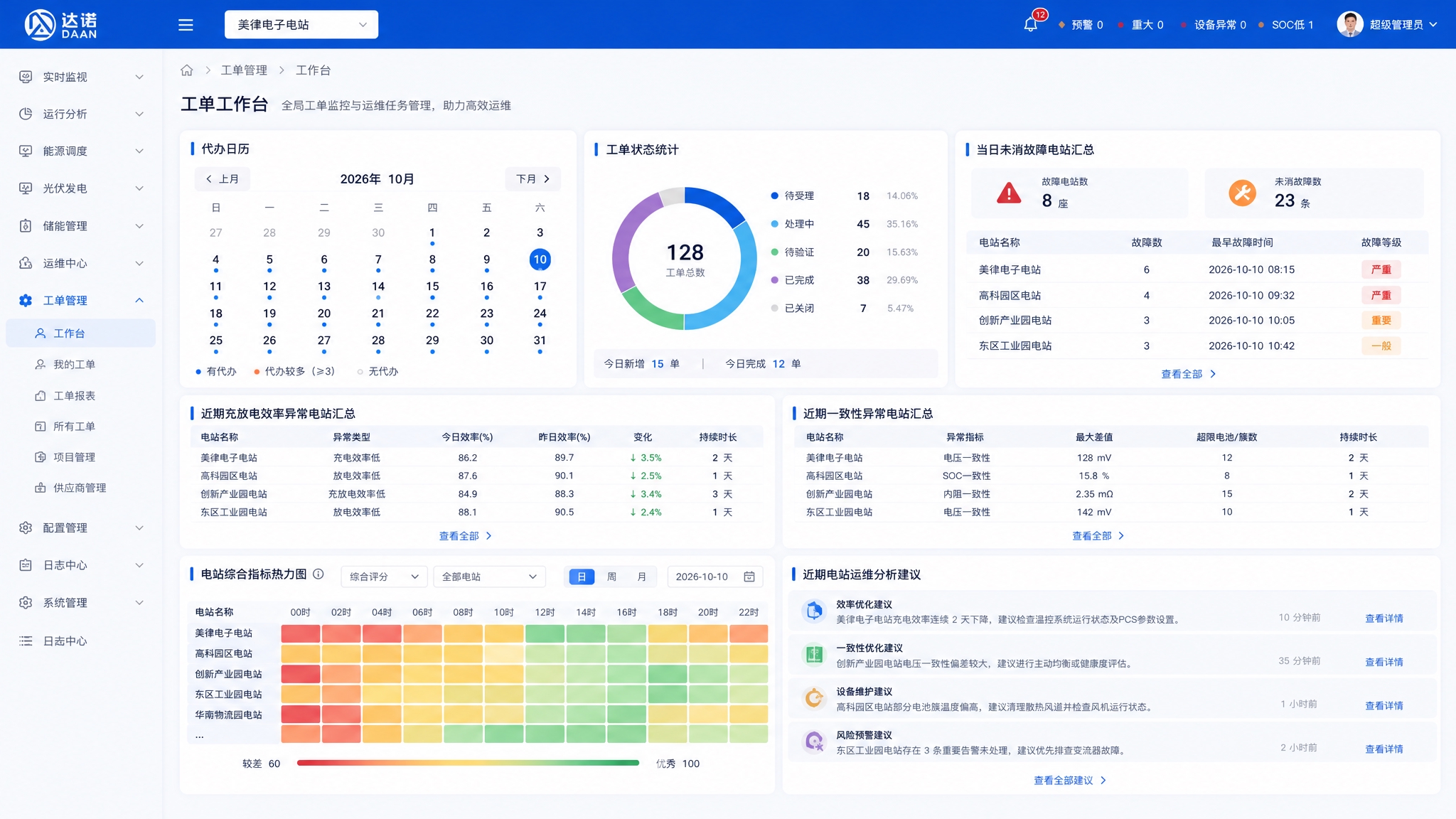This screenshot has width=1456, height=819.
Task: Expand the 实时监视 sidebar menu
Action: (x=82, y=77)
